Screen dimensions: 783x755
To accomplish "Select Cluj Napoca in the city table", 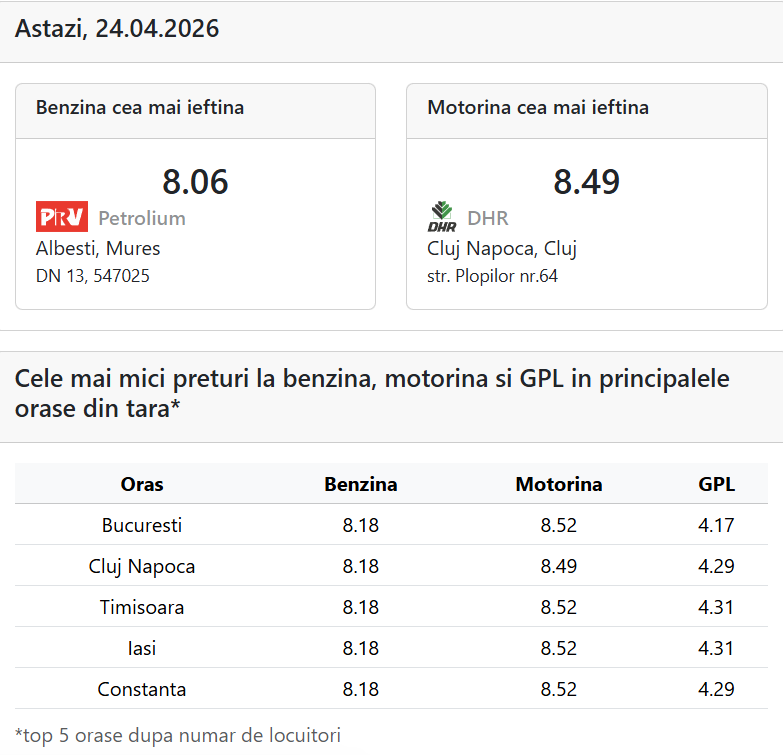I will 142,566.
